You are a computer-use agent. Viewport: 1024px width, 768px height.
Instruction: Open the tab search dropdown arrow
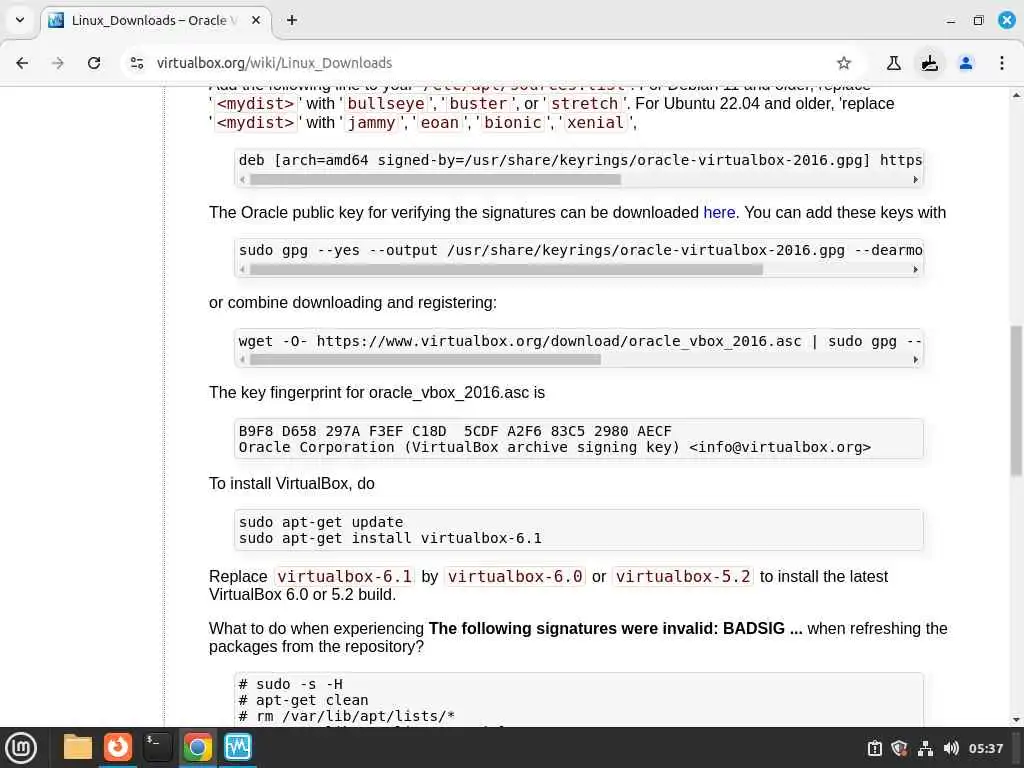tap(20, 20)
